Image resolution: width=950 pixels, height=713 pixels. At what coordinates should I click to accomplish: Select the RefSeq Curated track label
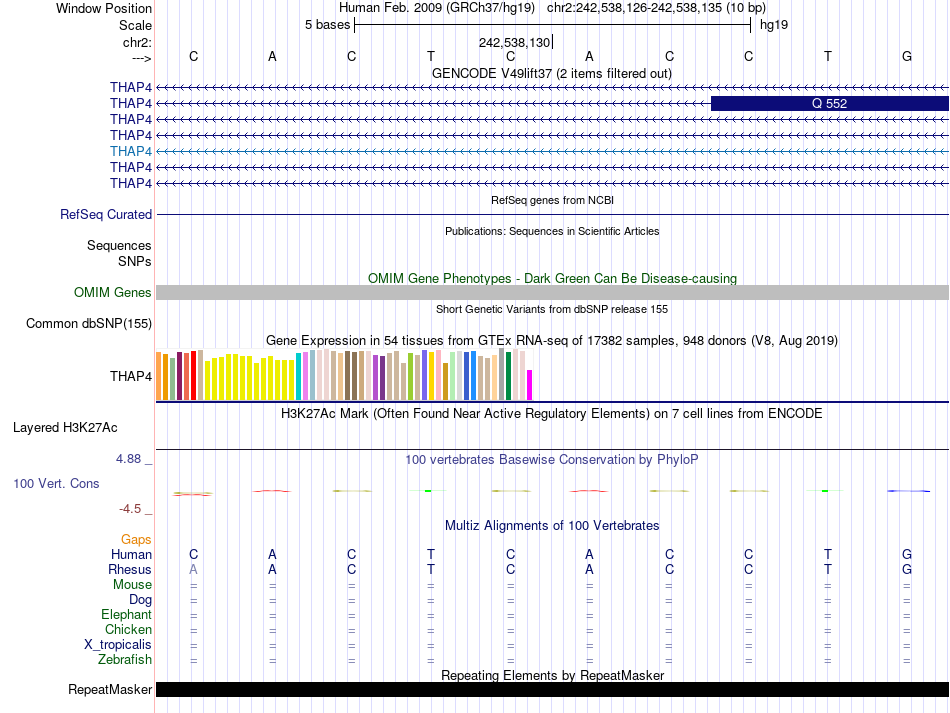point(106,214)
